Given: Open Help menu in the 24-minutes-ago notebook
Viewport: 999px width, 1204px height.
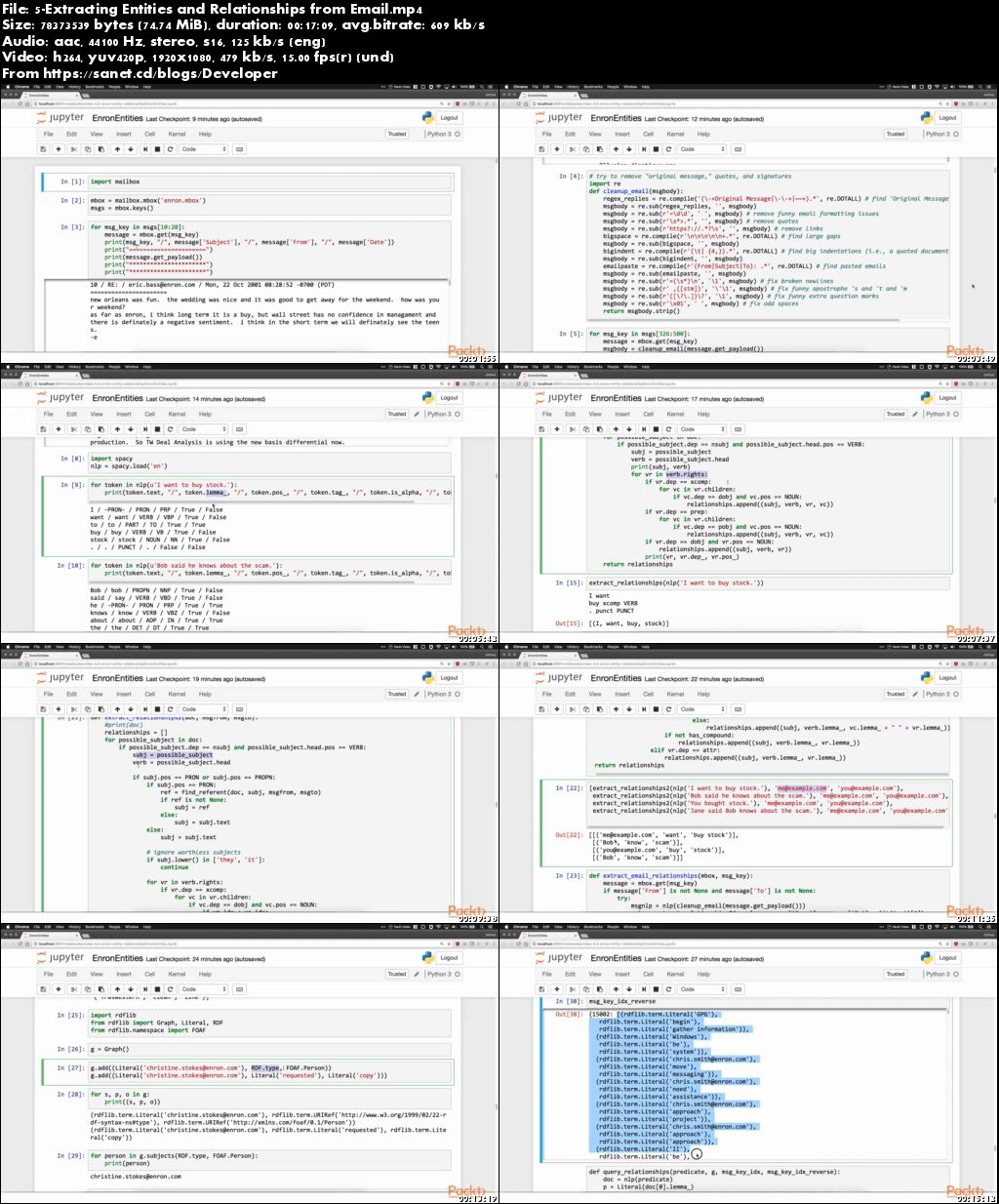Looking at the screenshot, I should point(205,974).
